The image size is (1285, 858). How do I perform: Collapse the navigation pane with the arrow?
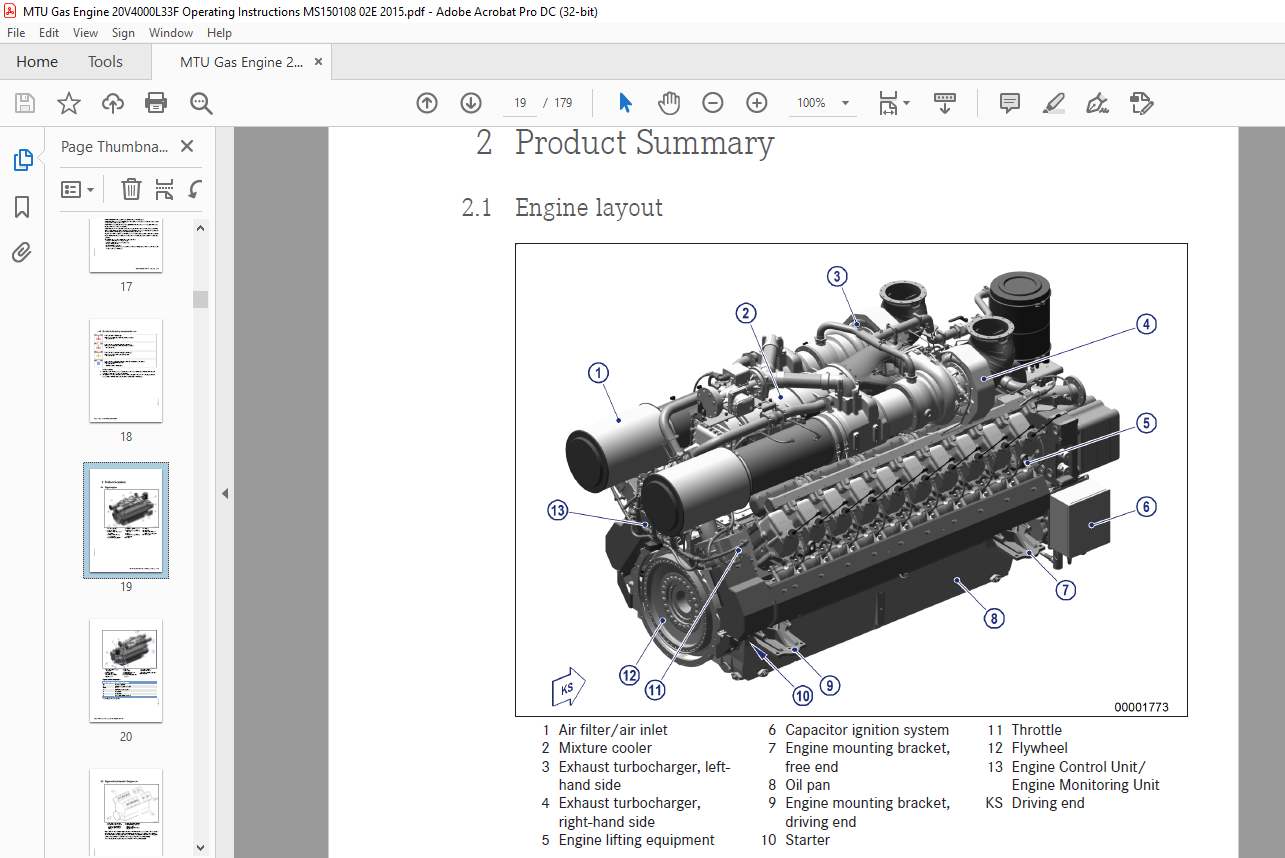[x=225, y=493]
